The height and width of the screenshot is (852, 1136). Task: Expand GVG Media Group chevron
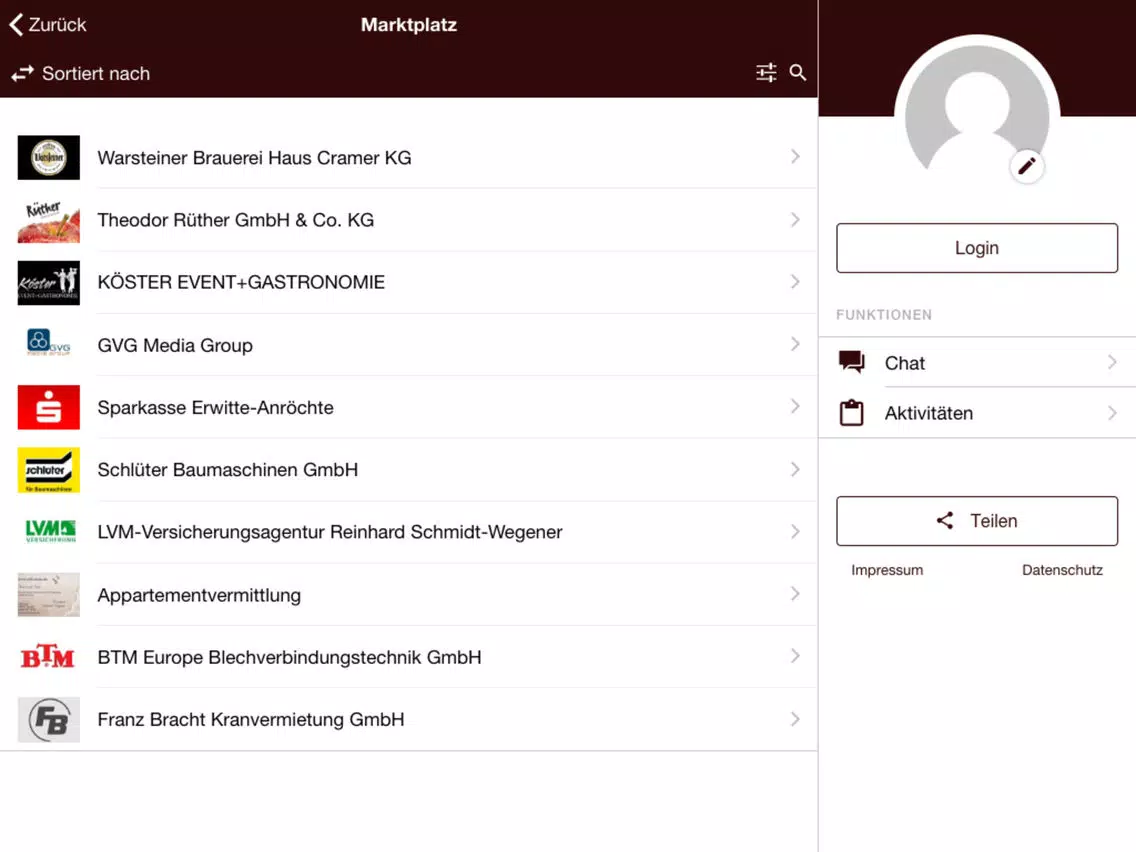(x=795, y=344)
